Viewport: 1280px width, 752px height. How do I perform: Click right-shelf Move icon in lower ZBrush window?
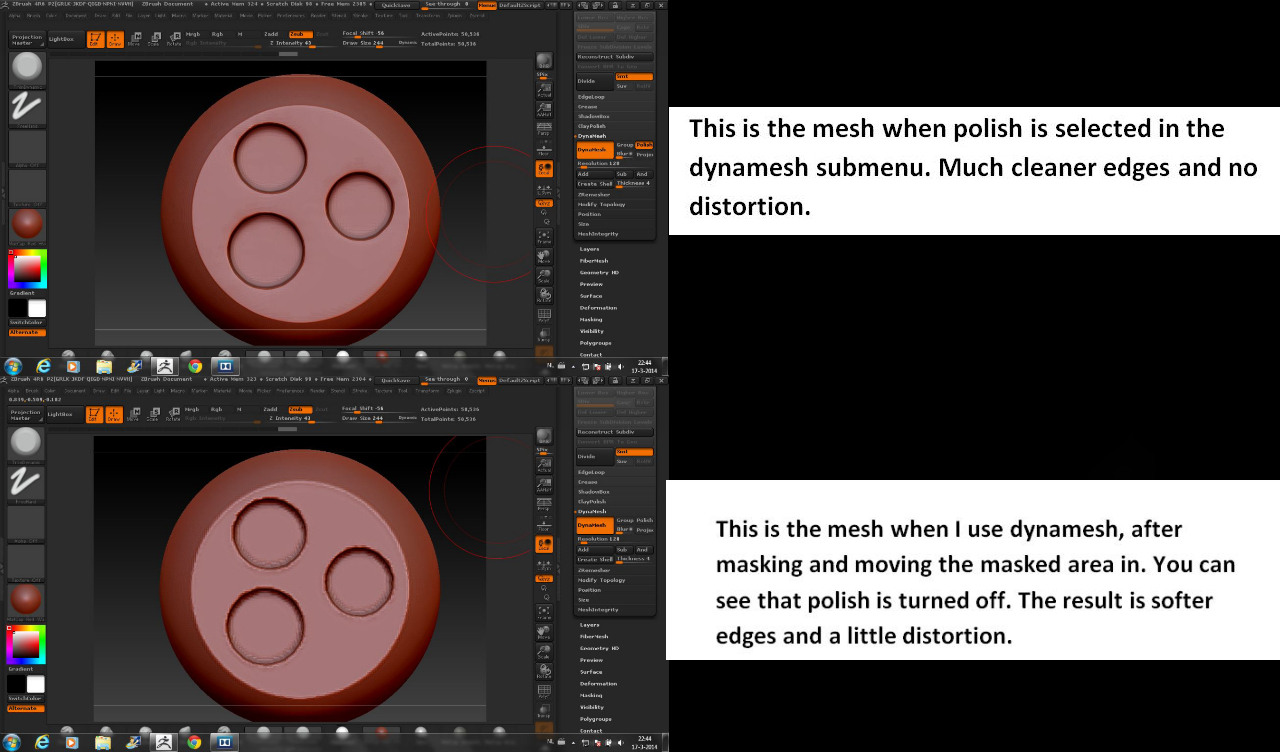coord(544,633)
